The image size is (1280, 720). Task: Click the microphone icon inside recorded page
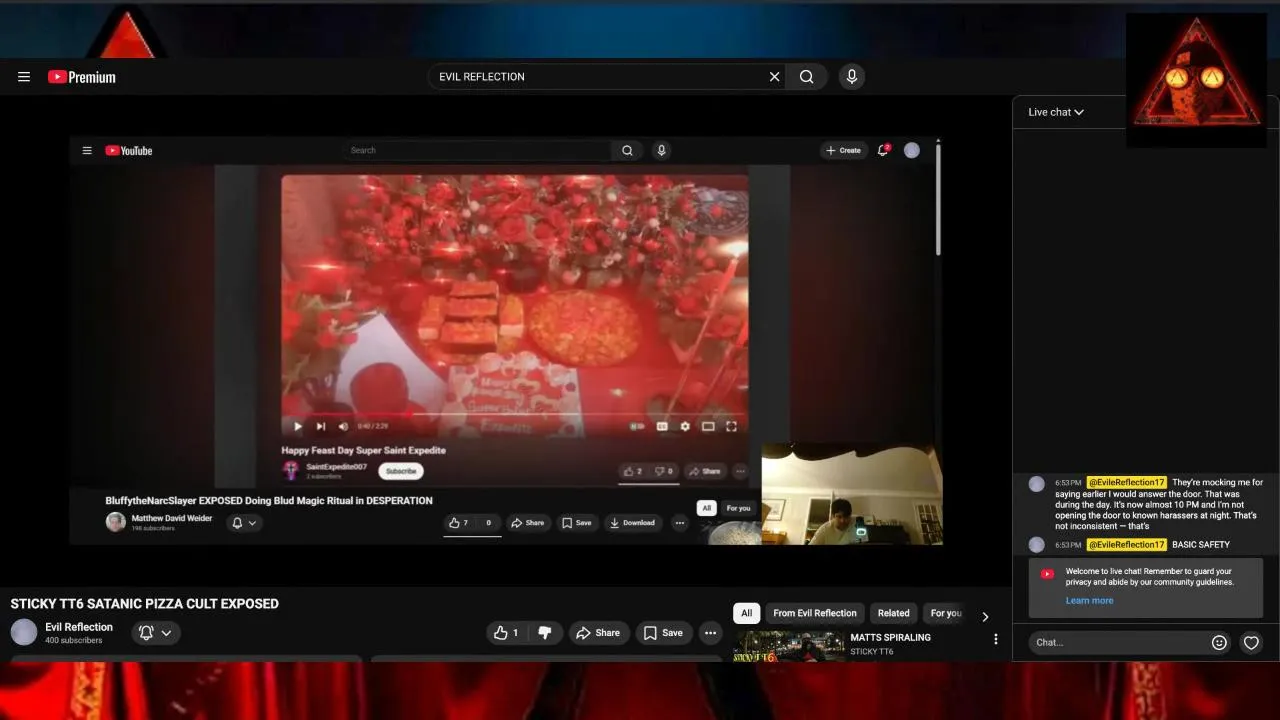click(661, 150)
